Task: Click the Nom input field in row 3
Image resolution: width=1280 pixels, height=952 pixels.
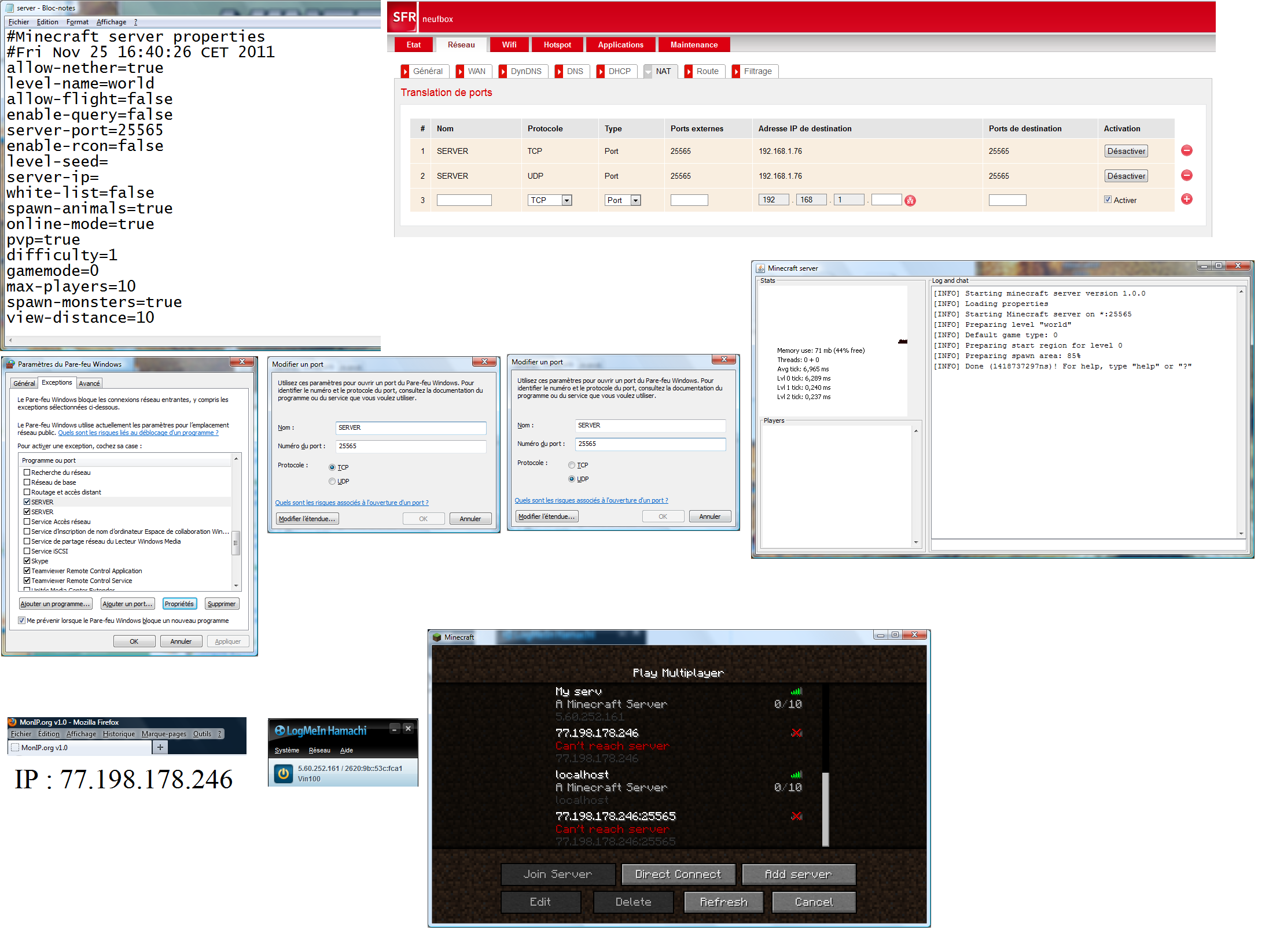Action: pyautogui.click(x=464, y=200)
